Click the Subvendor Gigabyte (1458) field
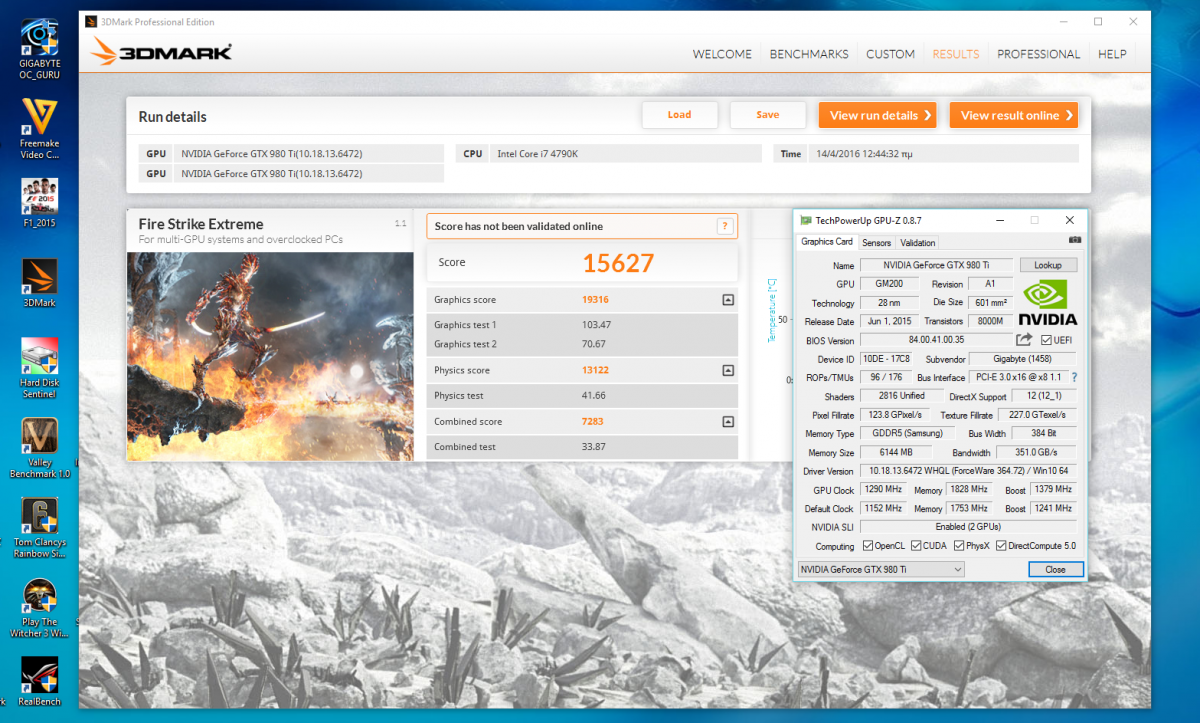Screen dimensions: 1200x723 (x=1020, y=360)
